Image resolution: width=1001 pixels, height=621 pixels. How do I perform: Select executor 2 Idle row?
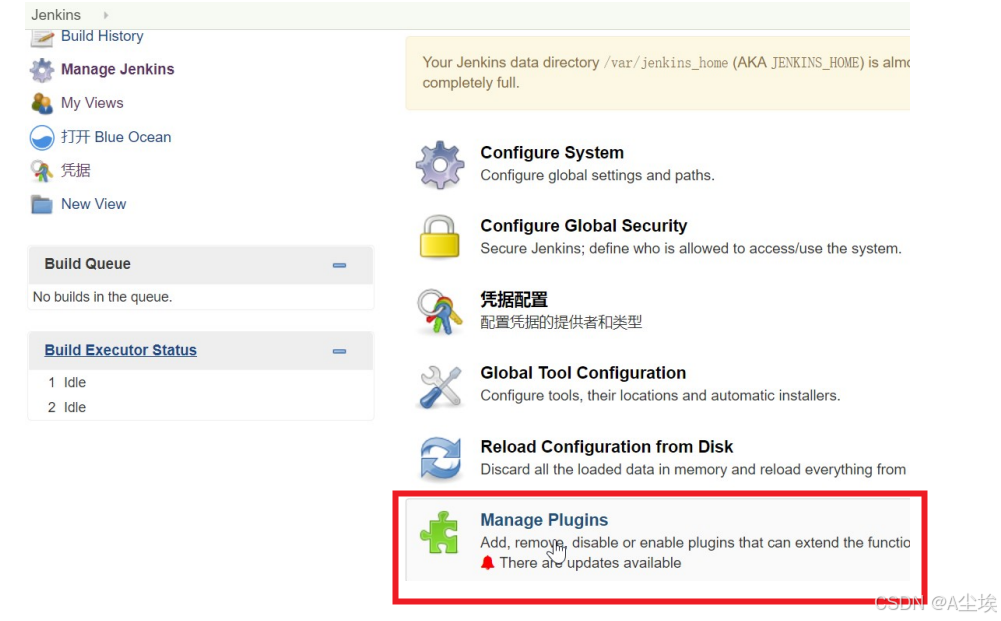[200, 407]
